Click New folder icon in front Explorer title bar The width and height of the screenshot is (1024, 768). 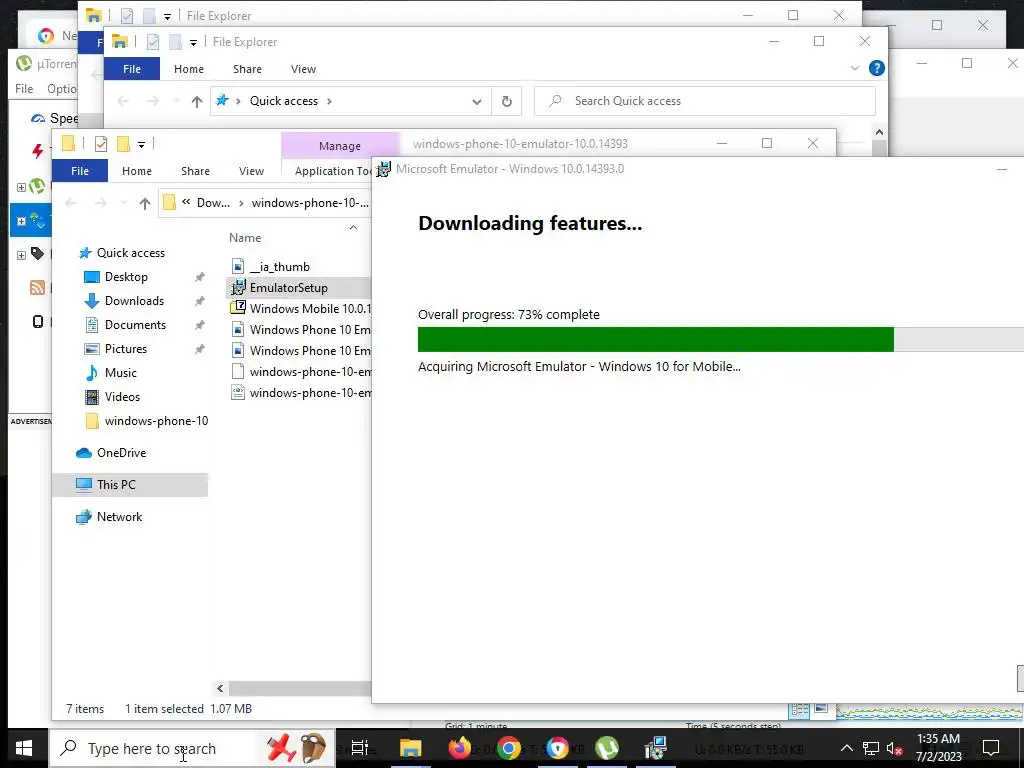123,144
